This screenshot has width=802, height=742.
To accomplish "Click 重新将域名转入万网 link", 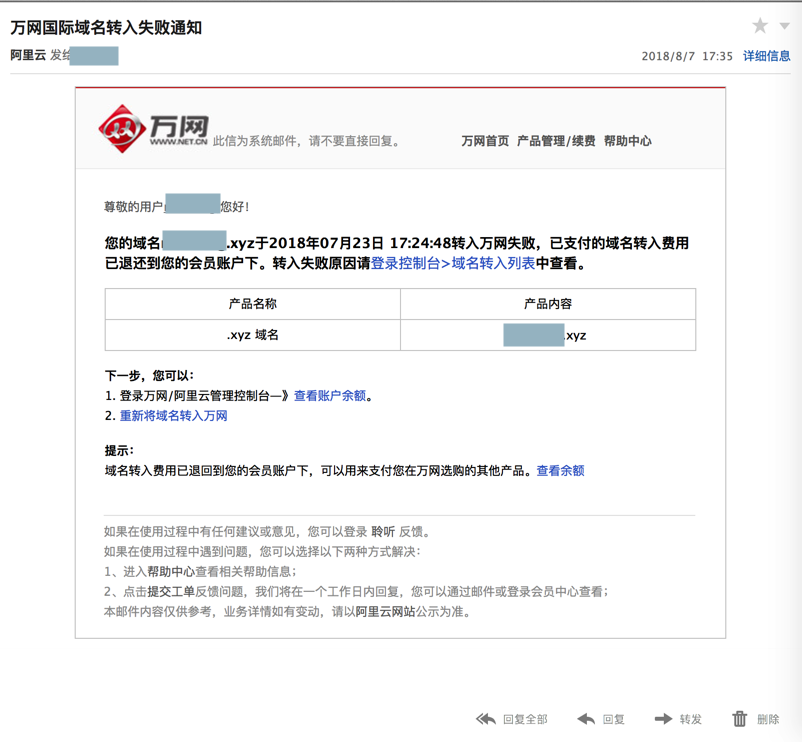I will click(173, 416).
